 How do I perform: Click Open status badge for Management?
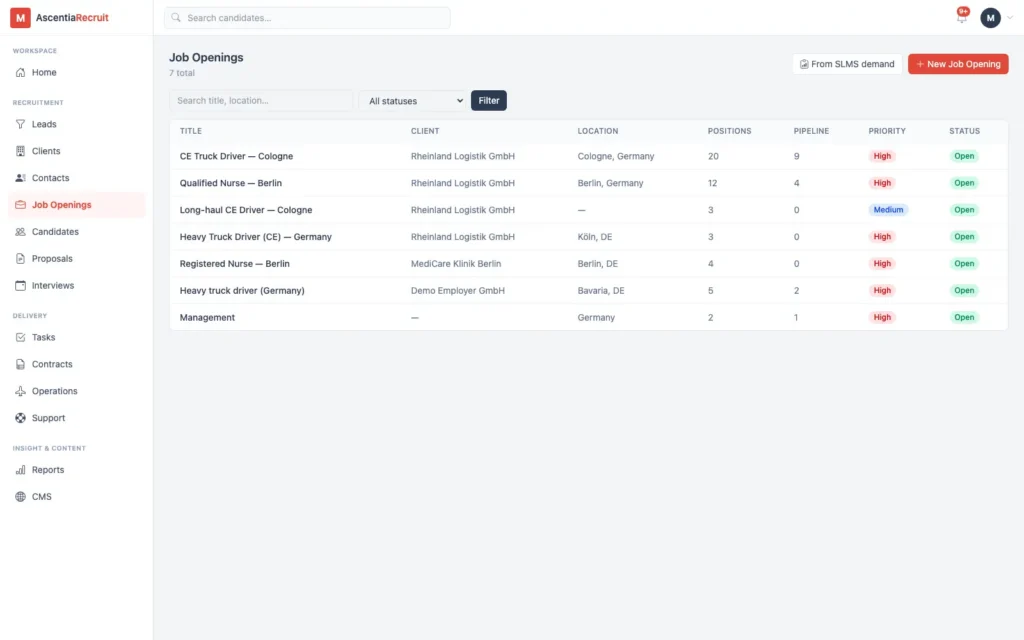[964, 317]
